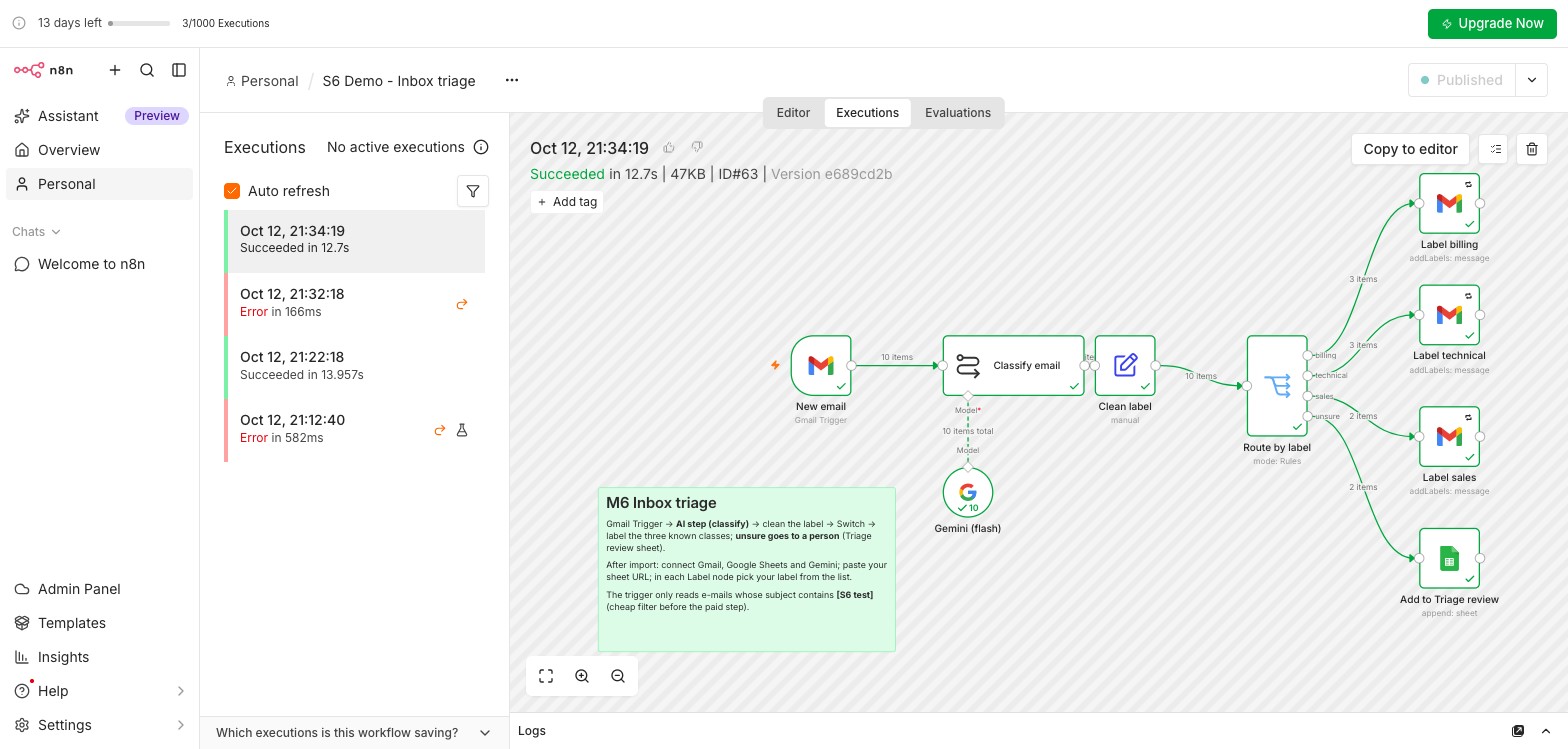Click the 3/1000 Executions text
The height and width of the screenshot is (749, 1568).
(x=226, y=23)
